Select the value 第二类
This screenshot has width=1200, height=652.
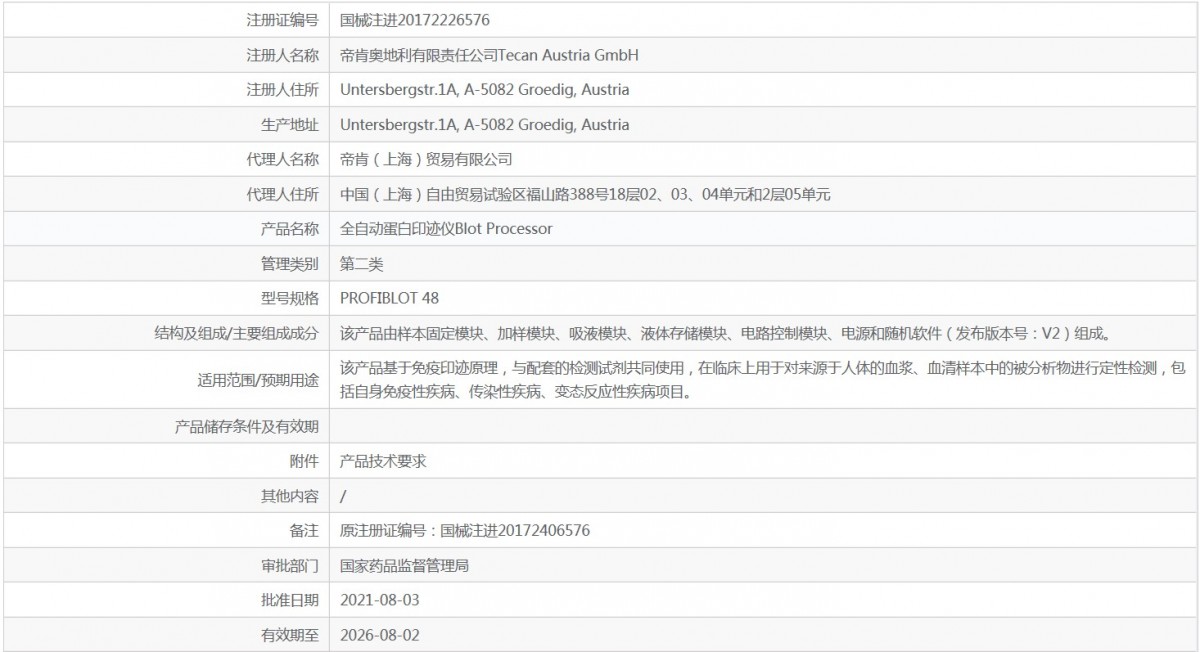coord(362,264)
